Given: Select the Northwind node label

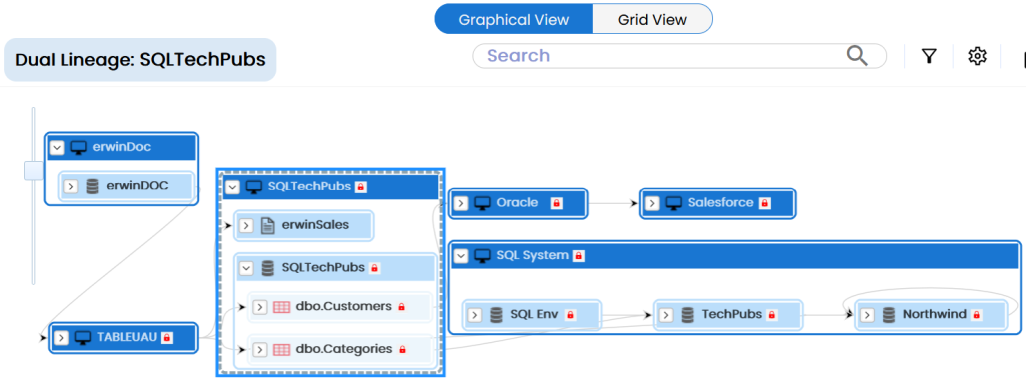Looking at the screenshot, I should [x=934, y=315].
